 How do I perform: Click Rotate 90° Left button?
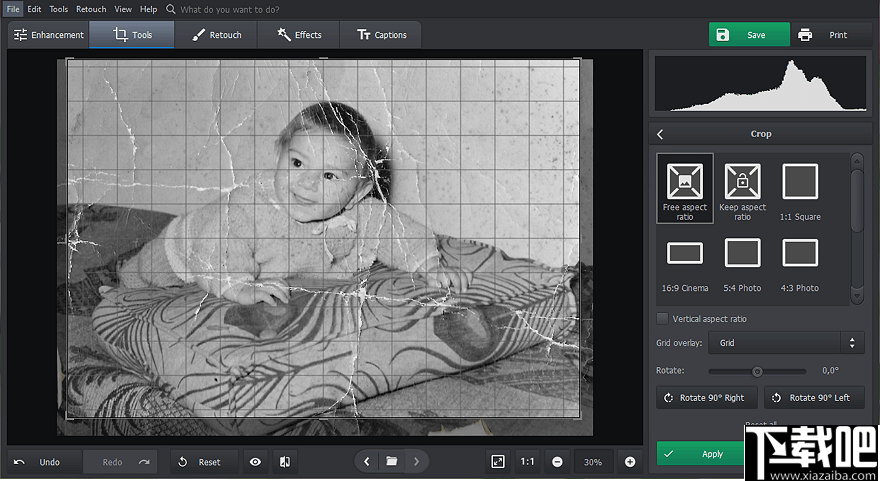click(x=814, y=398)
